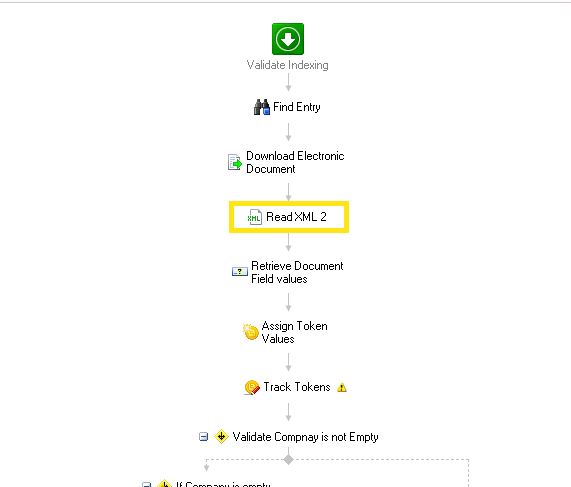The image size is (571, 487).
Task: Select the Assign Token Values coin icon
Action: tap(251, 332)
